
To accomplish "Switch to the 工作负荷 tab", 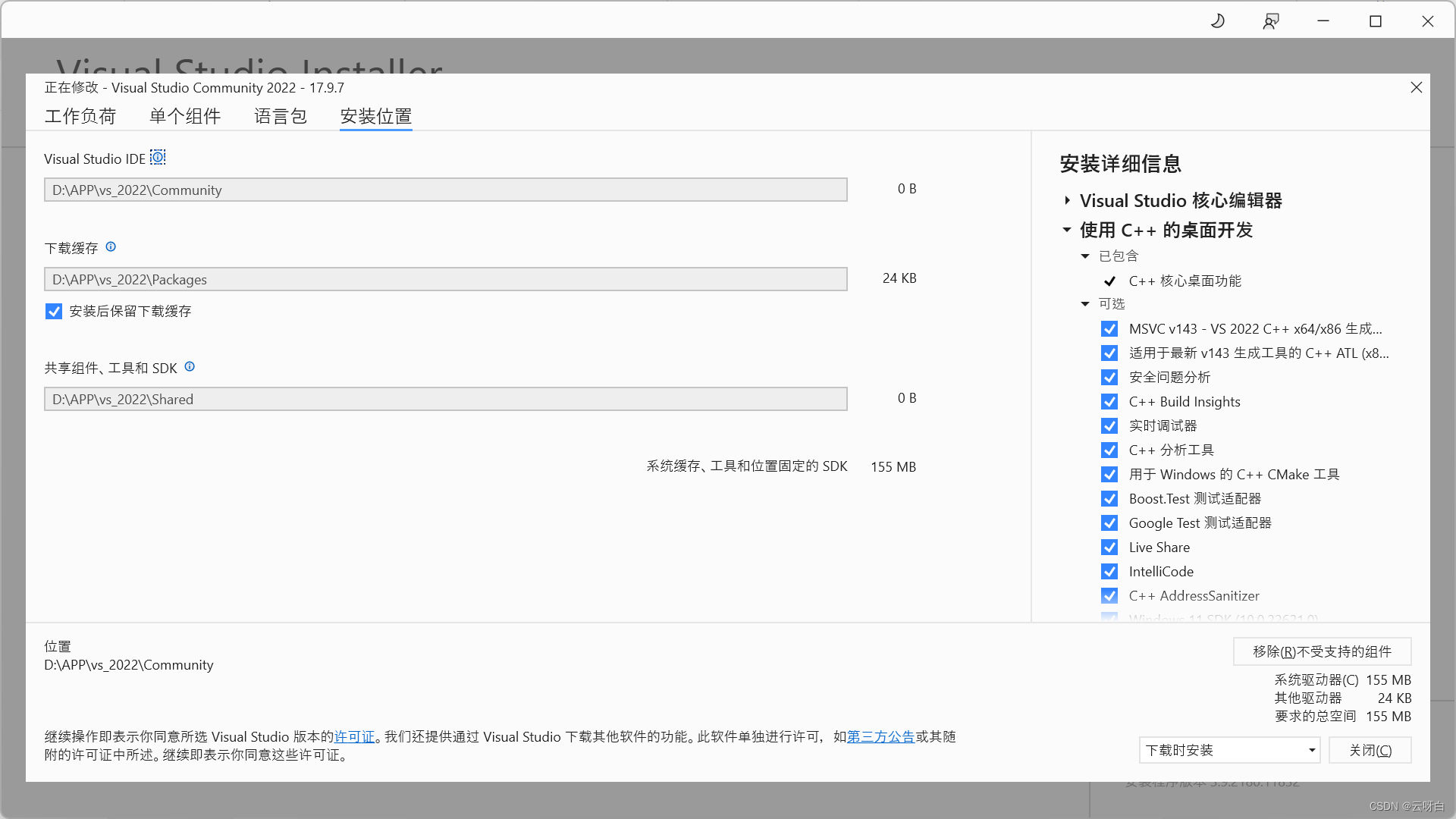I will 80,116.
